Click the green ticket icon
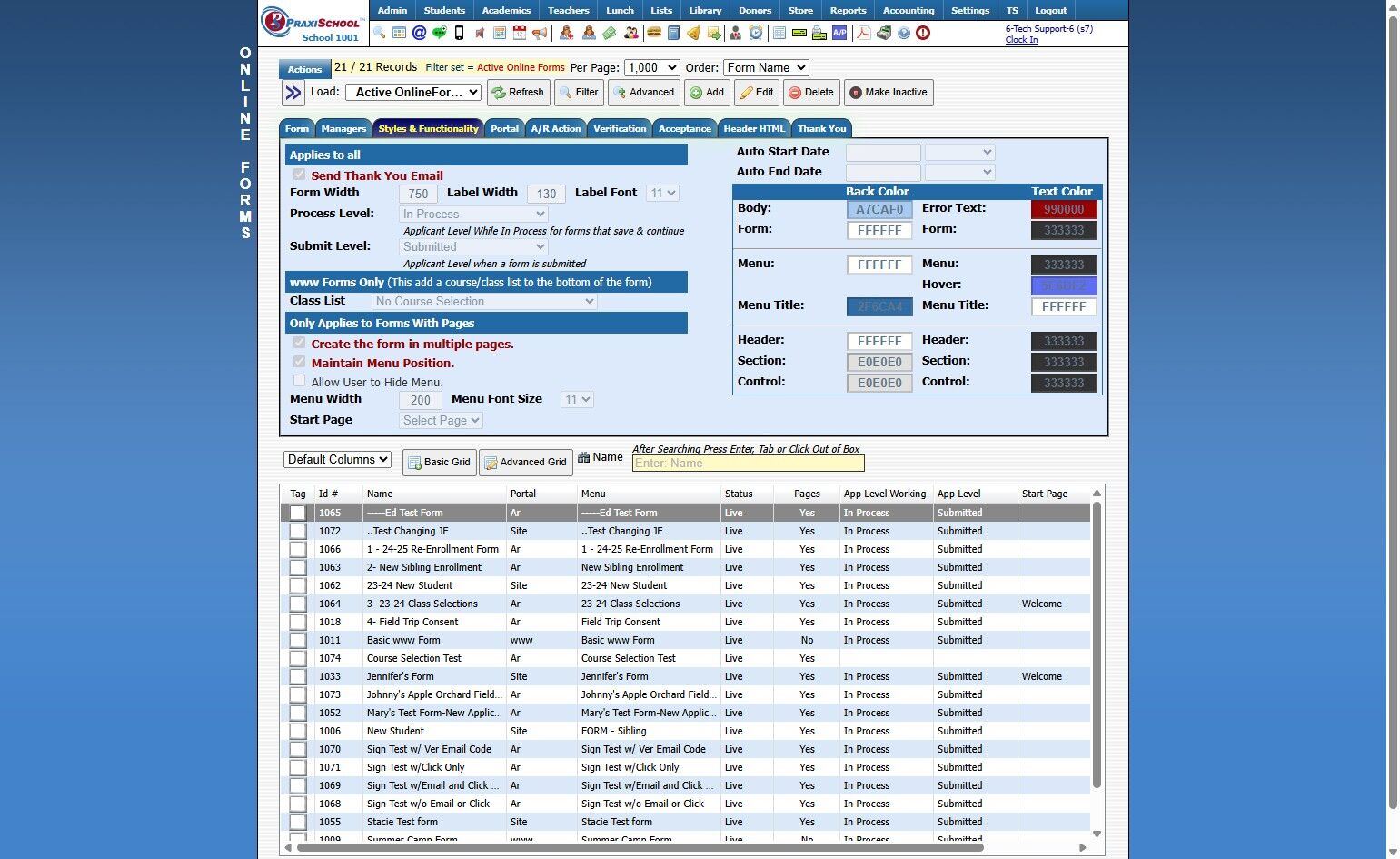Image resolution: width=1400 pixels, height=859 pixels. (x=610, y=34)
